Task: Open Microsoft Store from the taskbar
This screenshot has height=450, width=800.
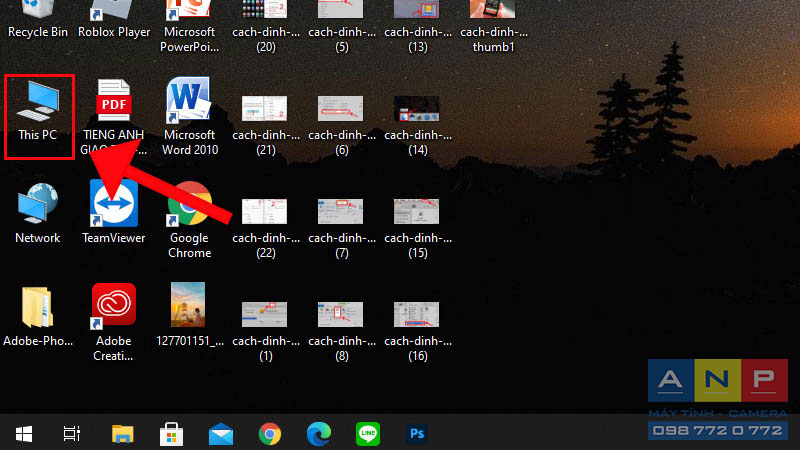Action: click(x=171, y=434)
